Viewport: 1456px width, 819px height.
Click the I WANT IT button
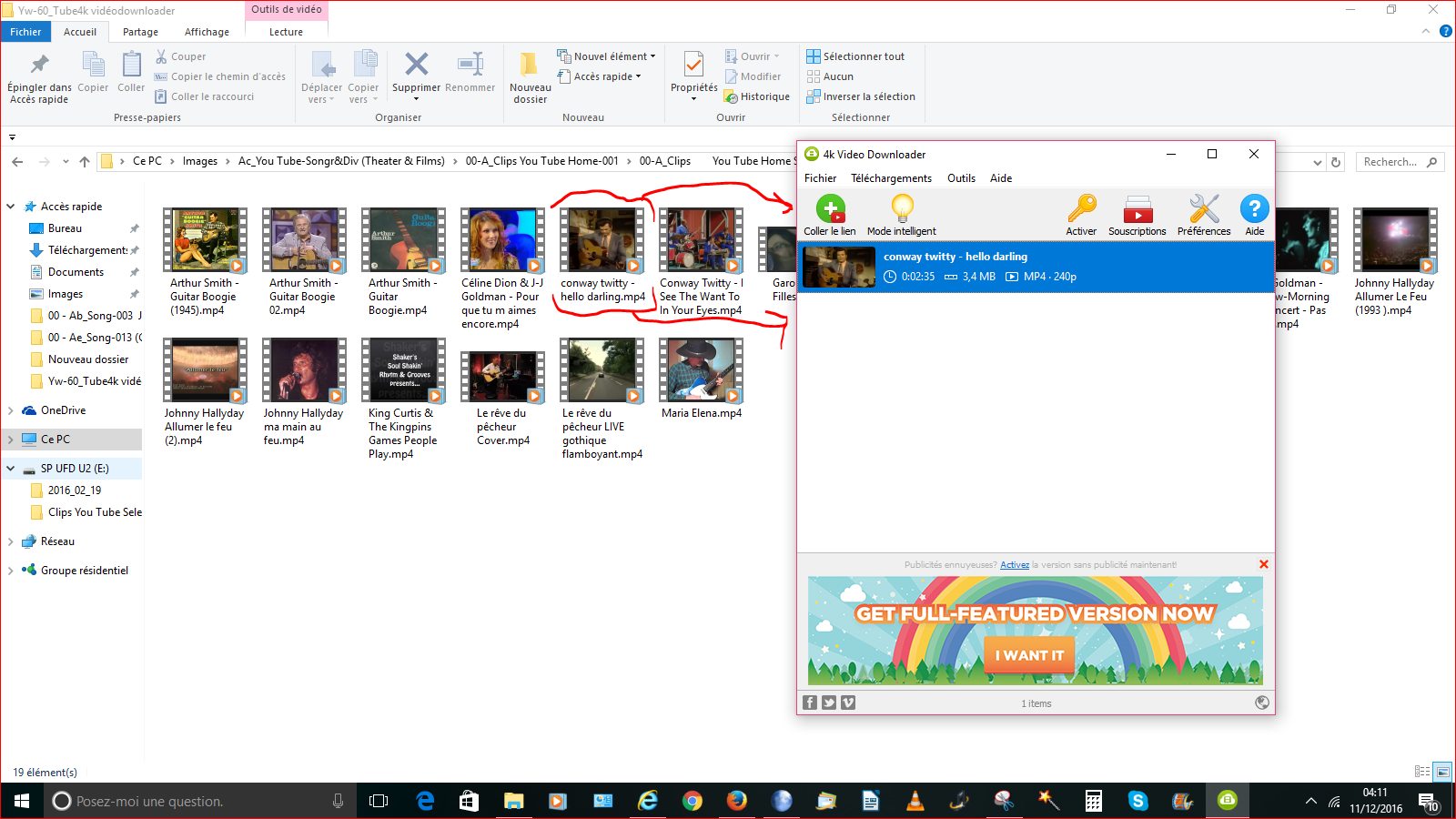coord(1029,655)
